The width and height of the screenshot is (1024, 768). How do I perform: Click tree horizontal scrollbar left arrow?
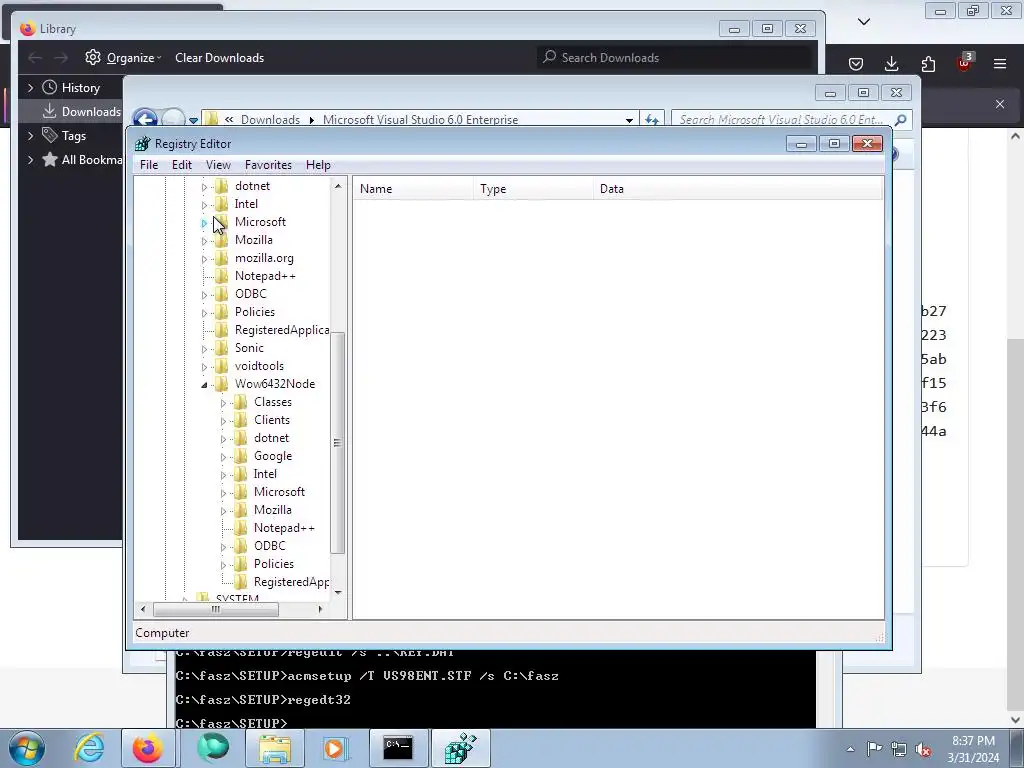pyautogui.click(x=143, y=609)
